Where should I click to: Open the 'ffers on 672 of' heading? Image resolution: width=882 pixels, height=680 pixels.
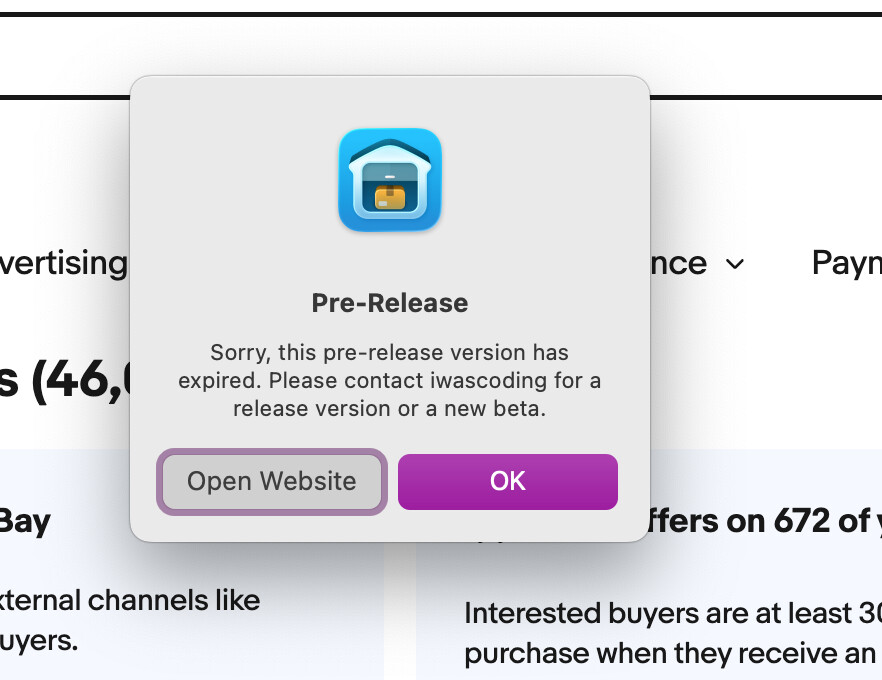tap(760, 520)
